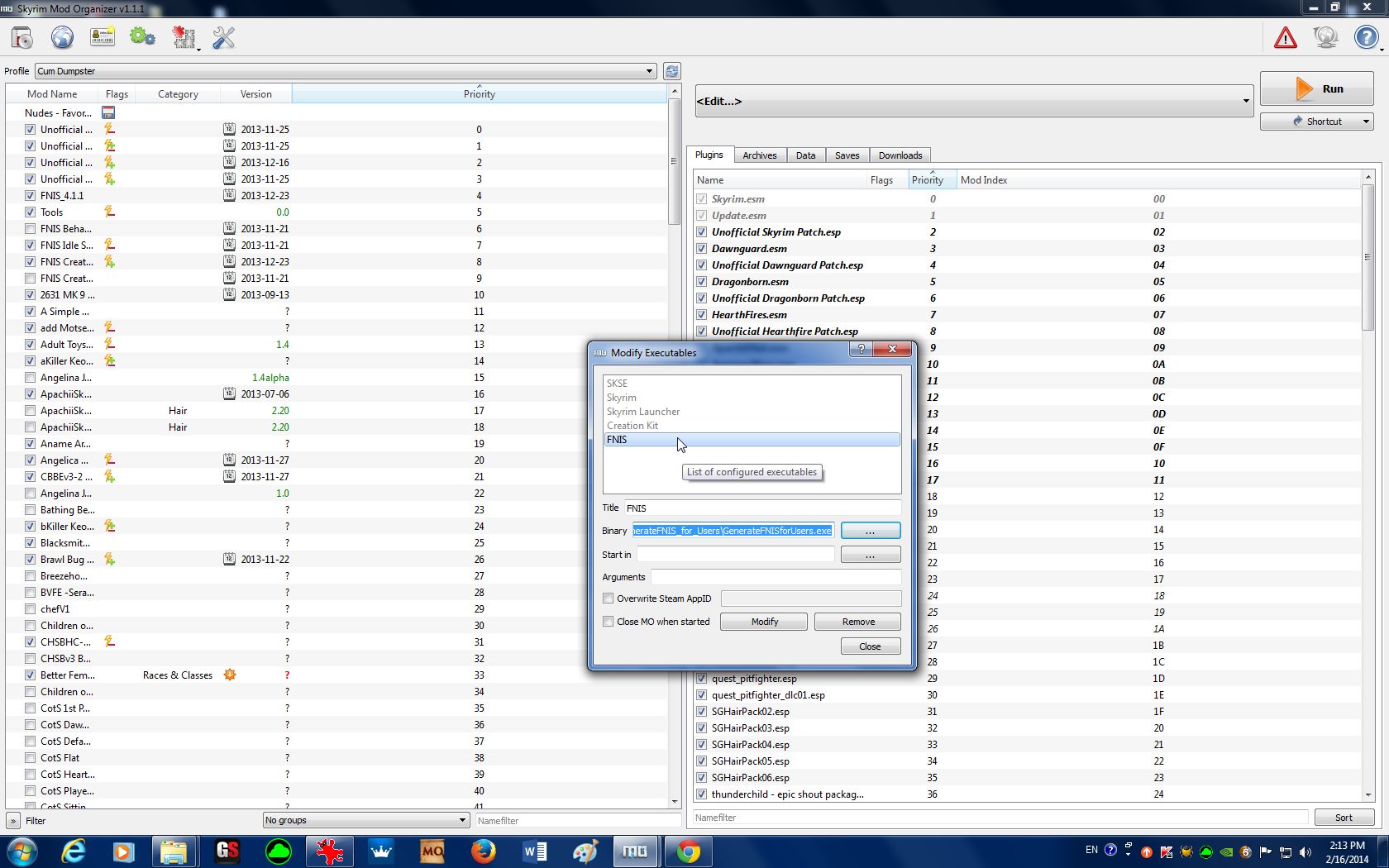The image size is (1389, 868).
Task: Click the plugin list vertical scrollbar thumb
Action: coord(1368,256)
